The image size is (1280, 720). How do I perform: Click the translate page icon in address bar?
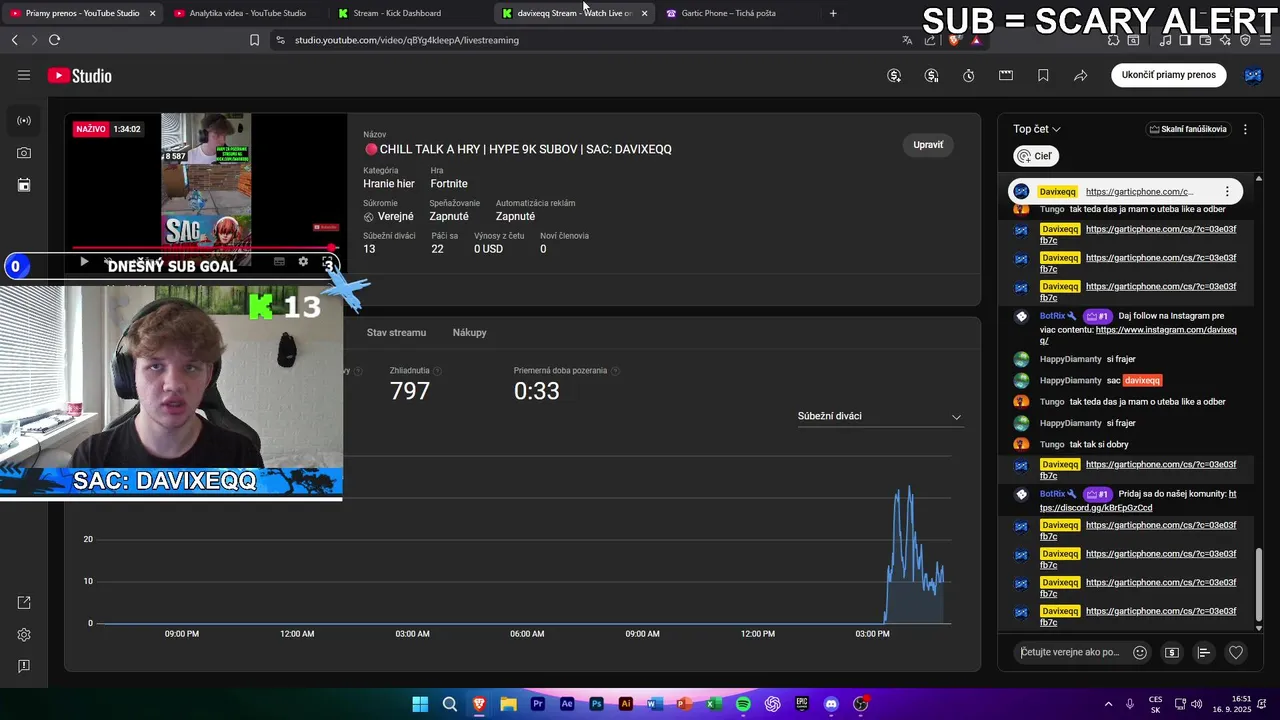[907, 40]
